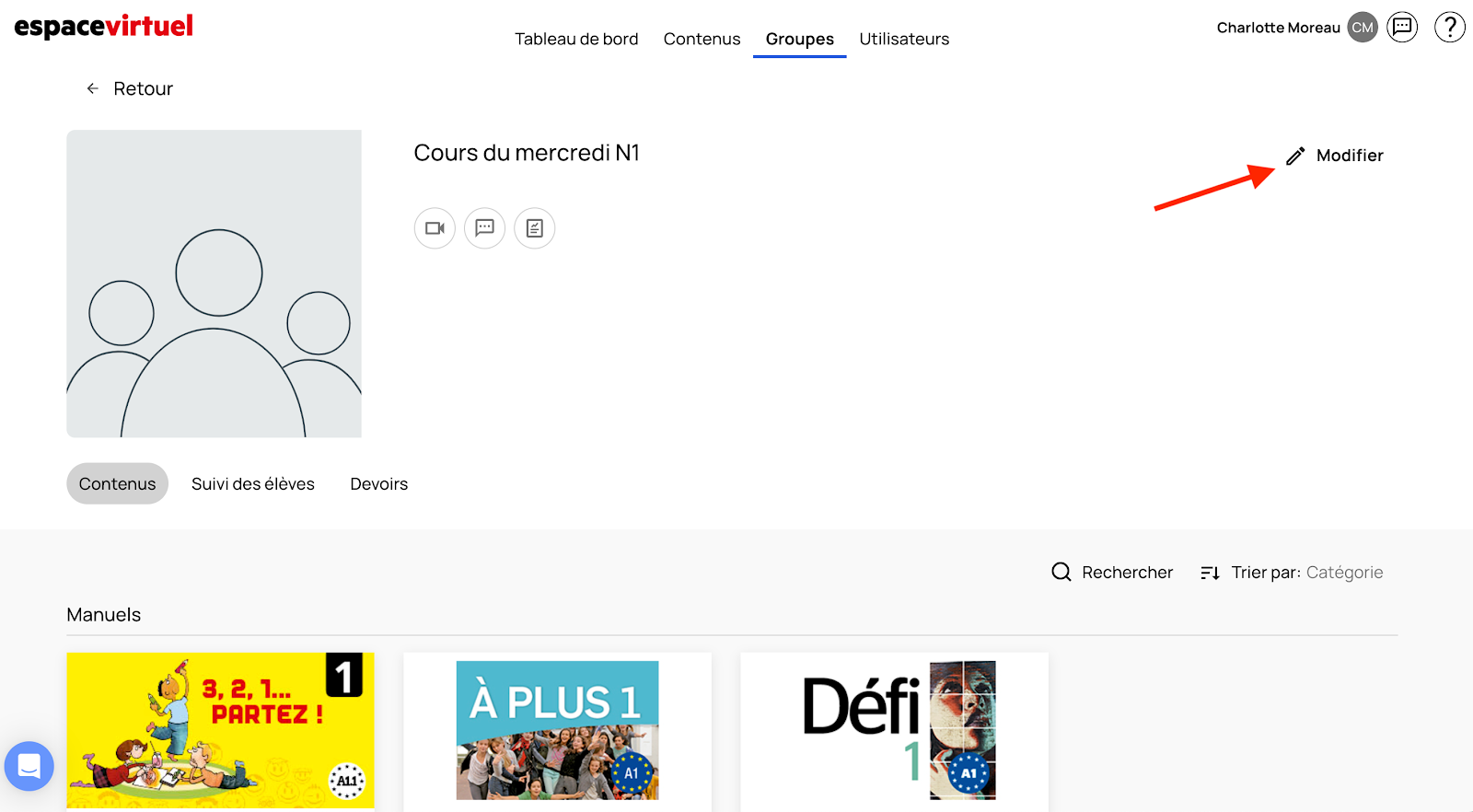This screenshot has height=812, width=1473.
Task: Expand the Trier par Catégorie sort dropdown
Action: click(x=1343, y=573)
